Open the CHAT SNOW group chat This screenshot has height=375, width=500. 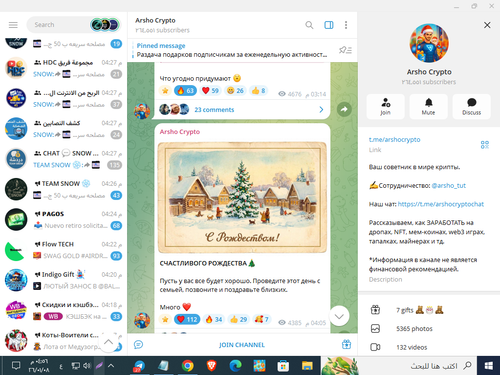click(x=63, y=159)
